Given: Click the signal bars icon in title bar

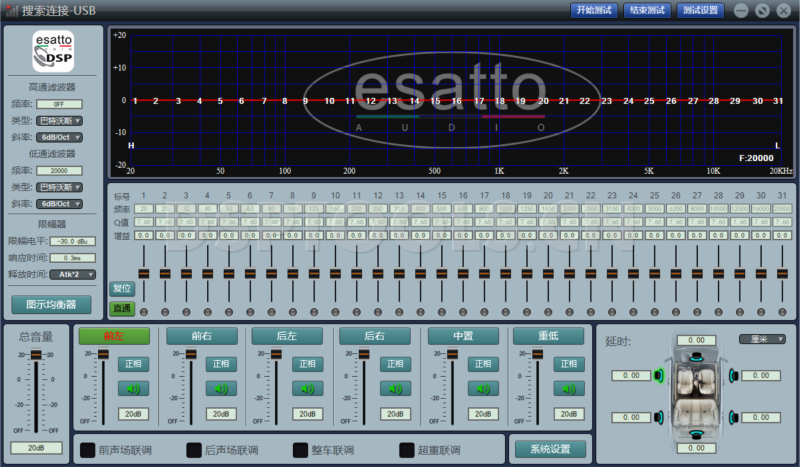Looking at the screenshot, I should [x=11, y=10].
